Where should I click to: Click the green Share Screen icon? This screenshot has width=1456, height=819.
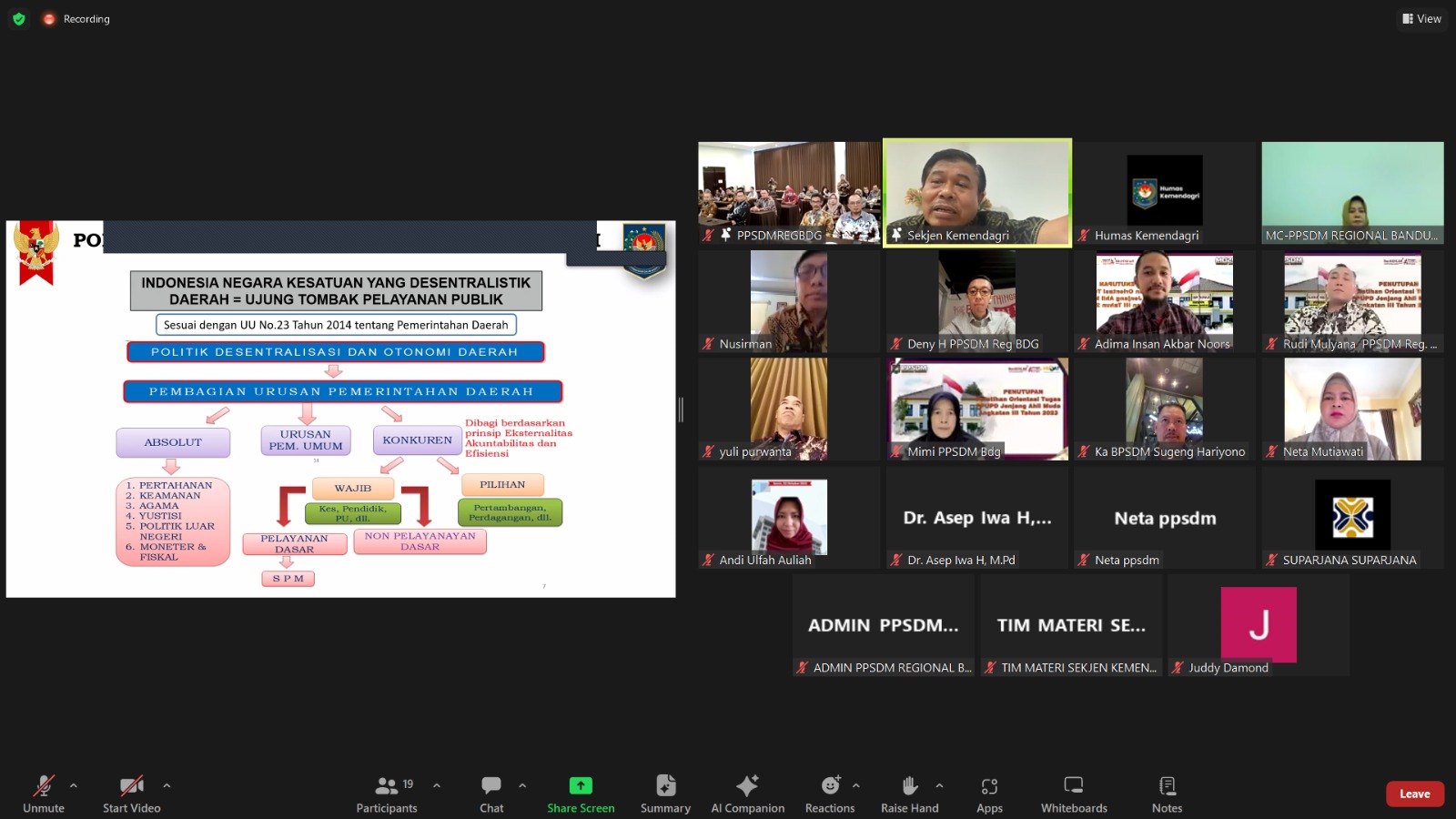point(581,786)
